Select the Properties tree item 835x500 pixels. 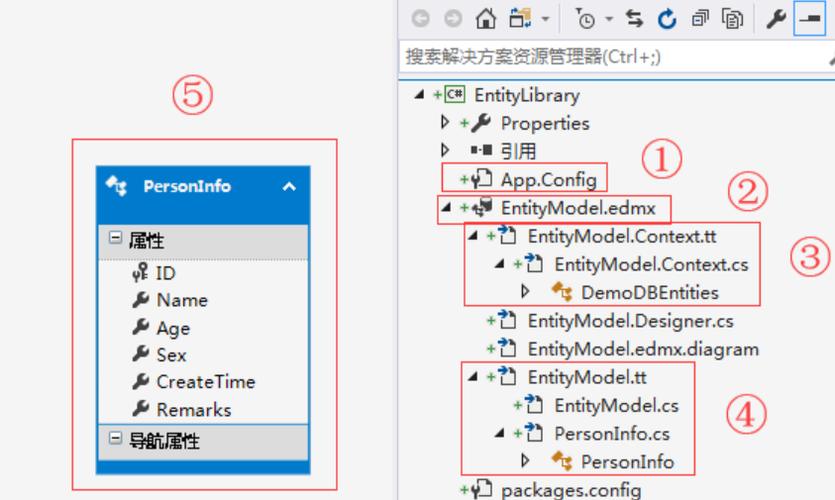[545, 123]
